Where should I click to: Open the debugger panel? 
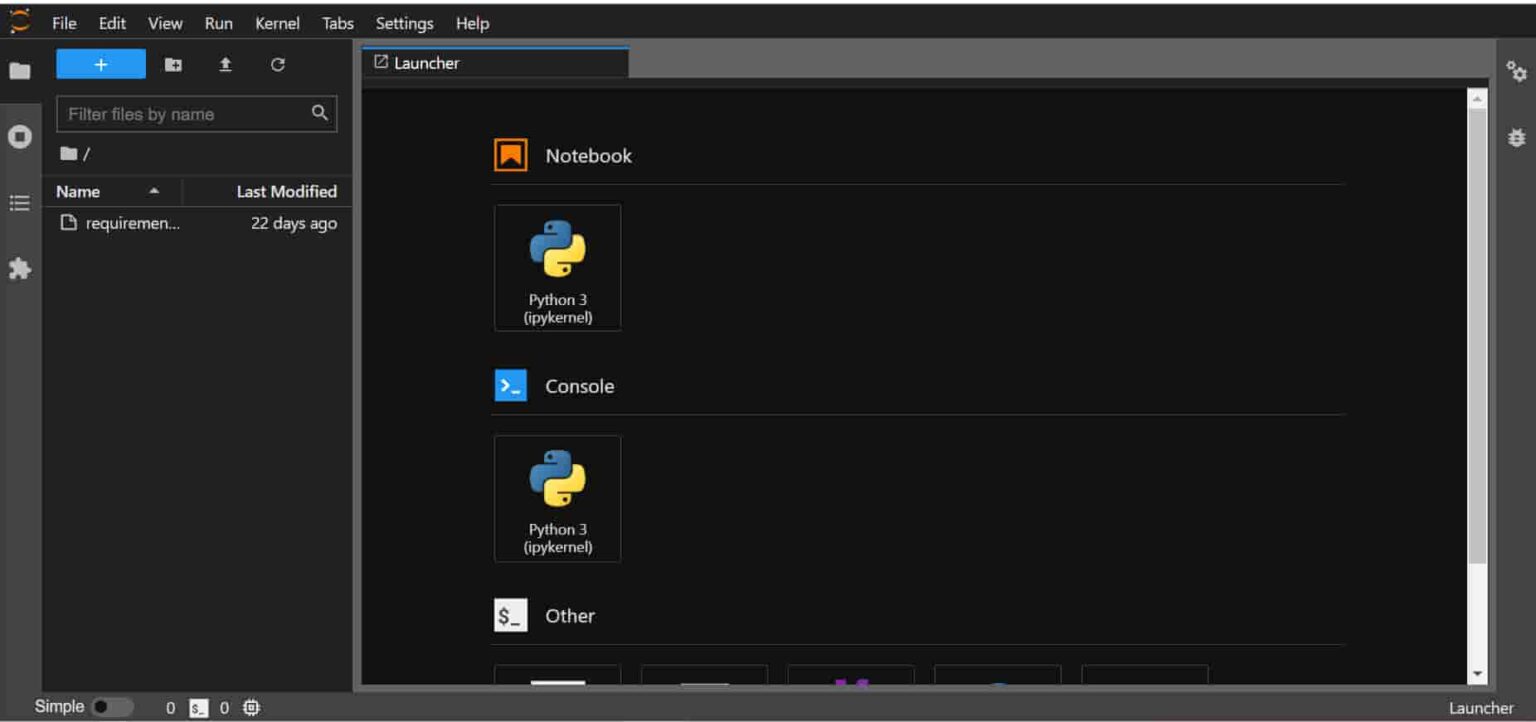(1516, 137)
